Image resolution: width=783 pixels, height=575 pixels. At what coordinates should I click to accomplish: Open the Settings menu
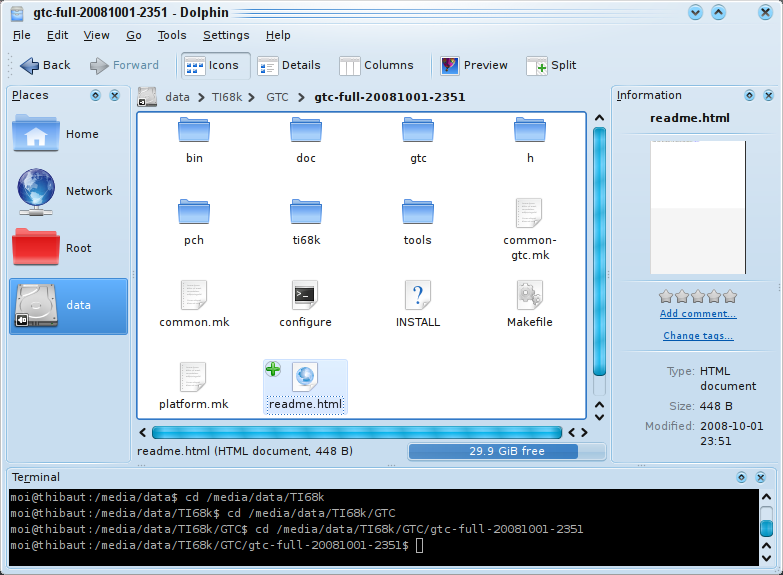[x=226, y=35]
